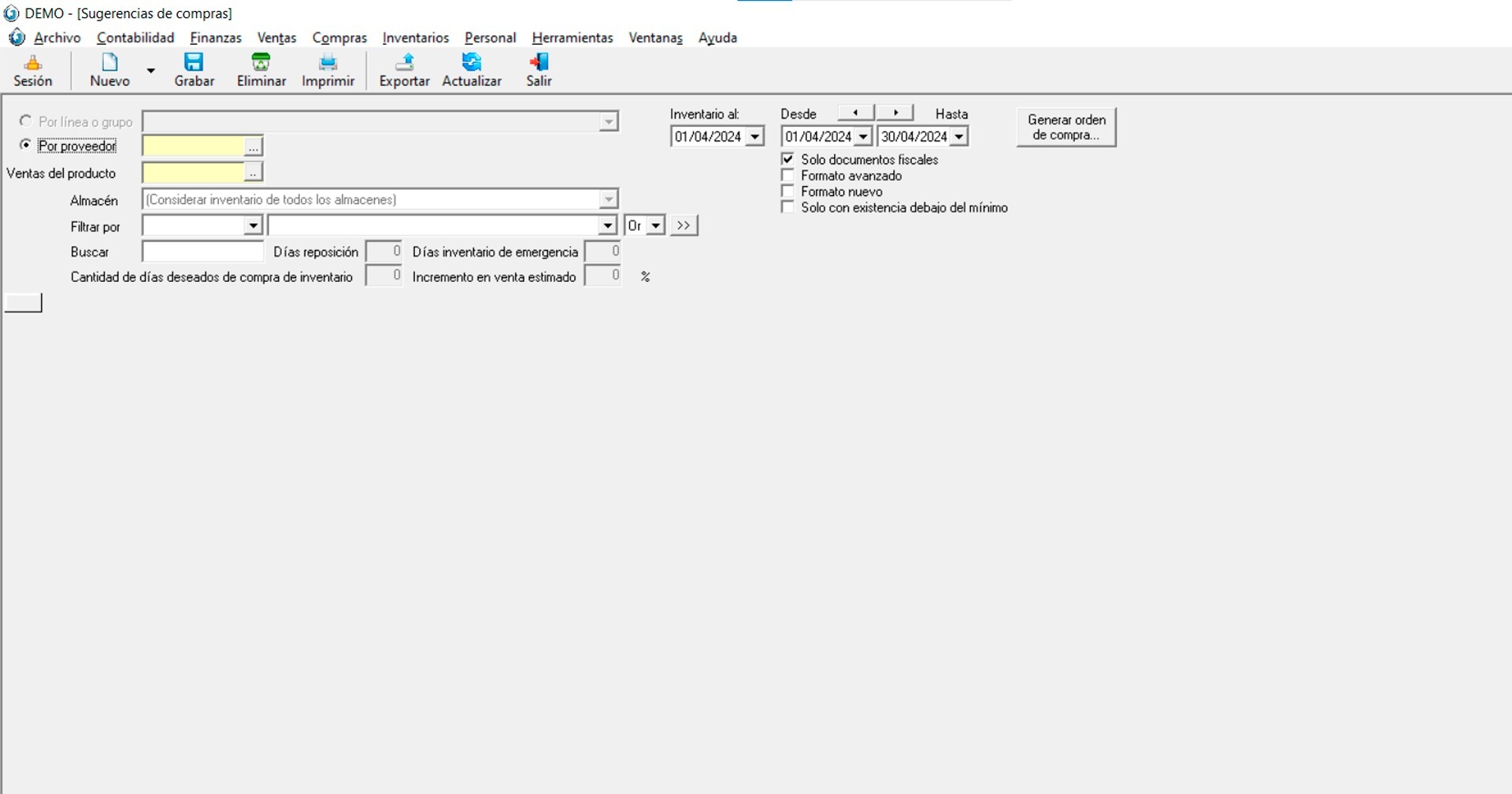Click Generar orden de compra button
This screenshot has width=1512, height=794.
point(1065,128)
